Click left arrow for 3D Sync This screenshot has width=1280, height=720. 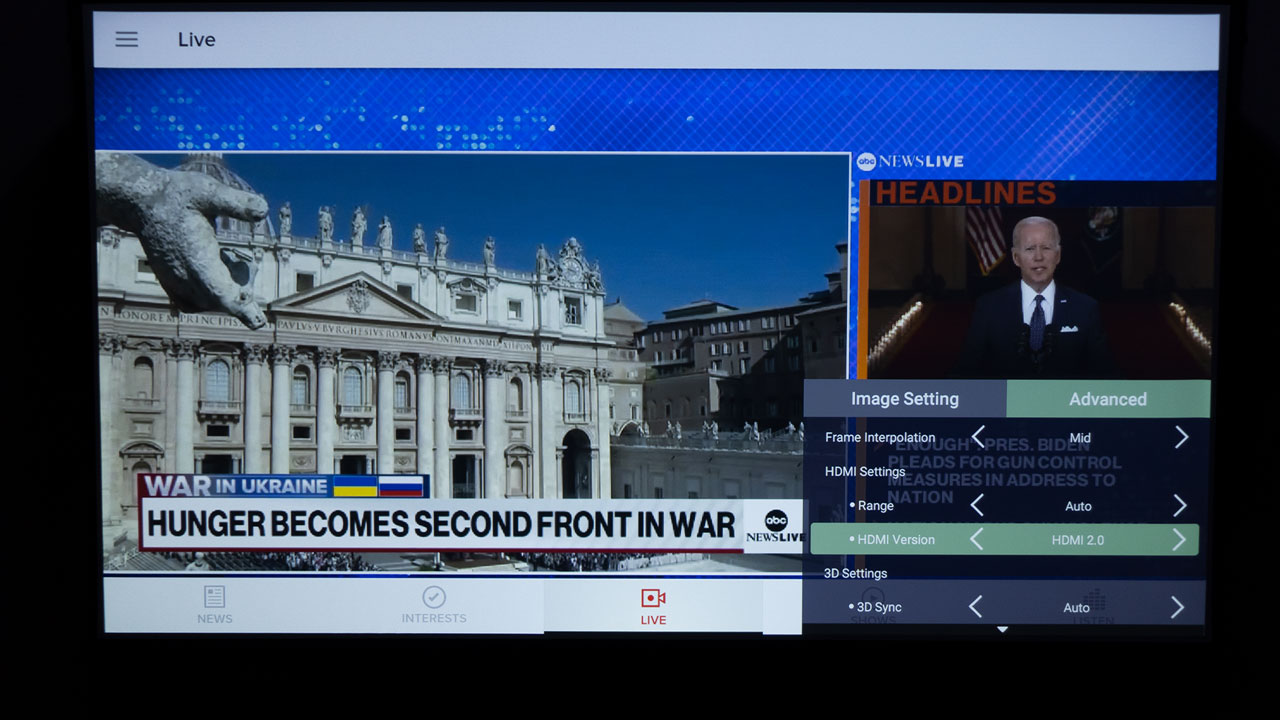(x=975, y=607)
